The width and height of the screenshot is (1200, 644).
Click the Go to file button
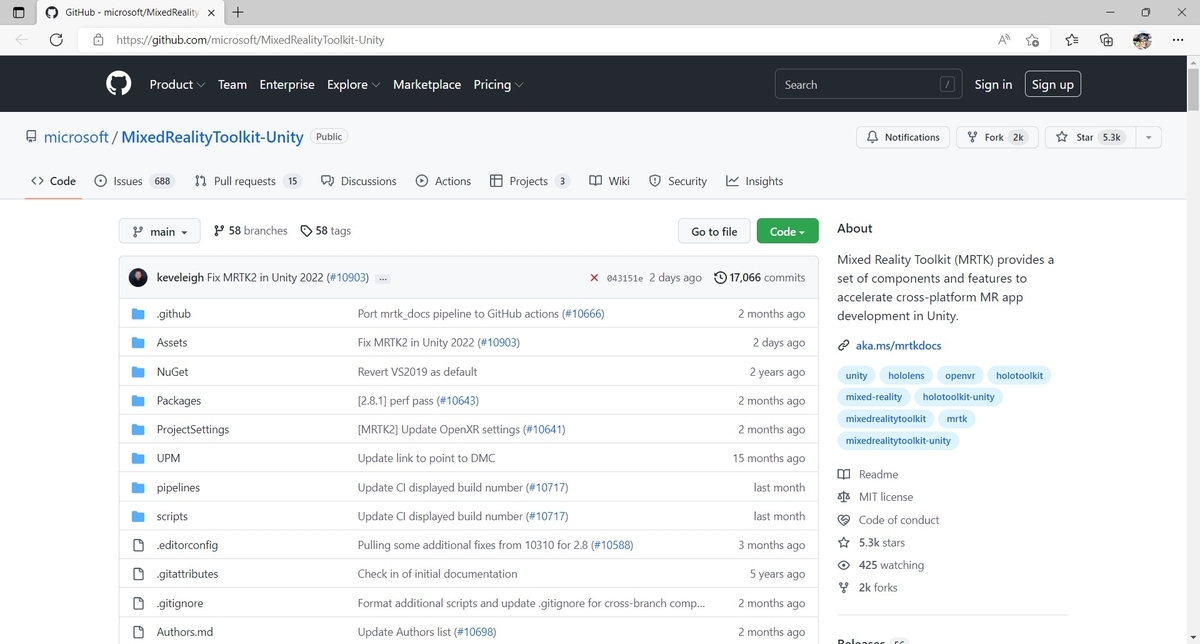714,231
